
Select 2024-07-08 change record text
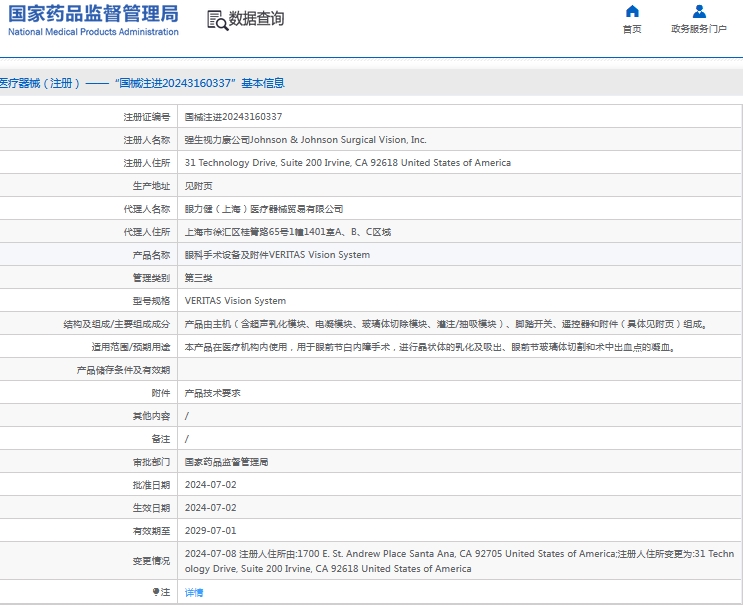pyautogui.click(x=459, y=561)
